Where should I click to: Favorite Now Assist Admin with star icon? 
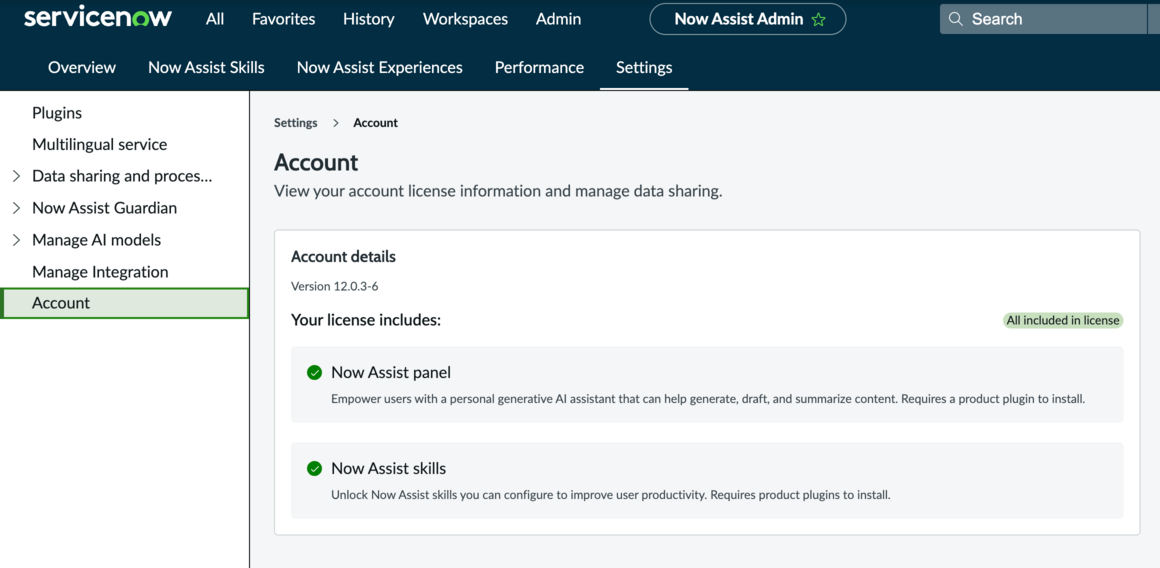point(818,20)
